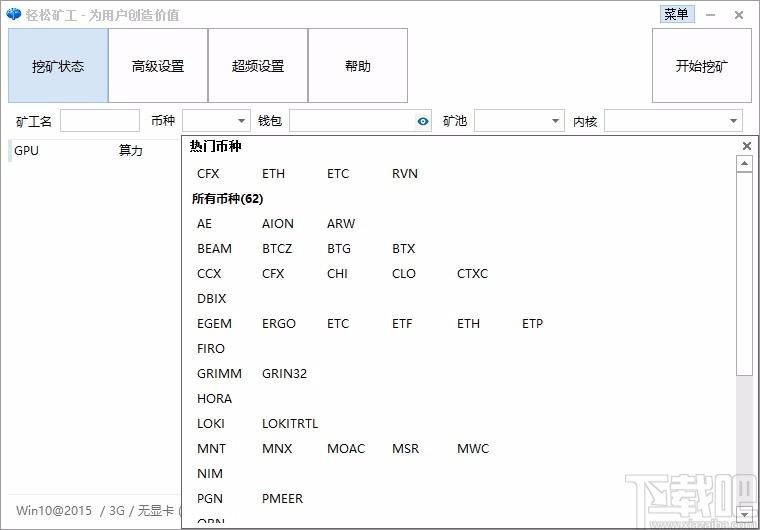
Task: Click 开始挖矿 button
Action: (x=702, y=65)
